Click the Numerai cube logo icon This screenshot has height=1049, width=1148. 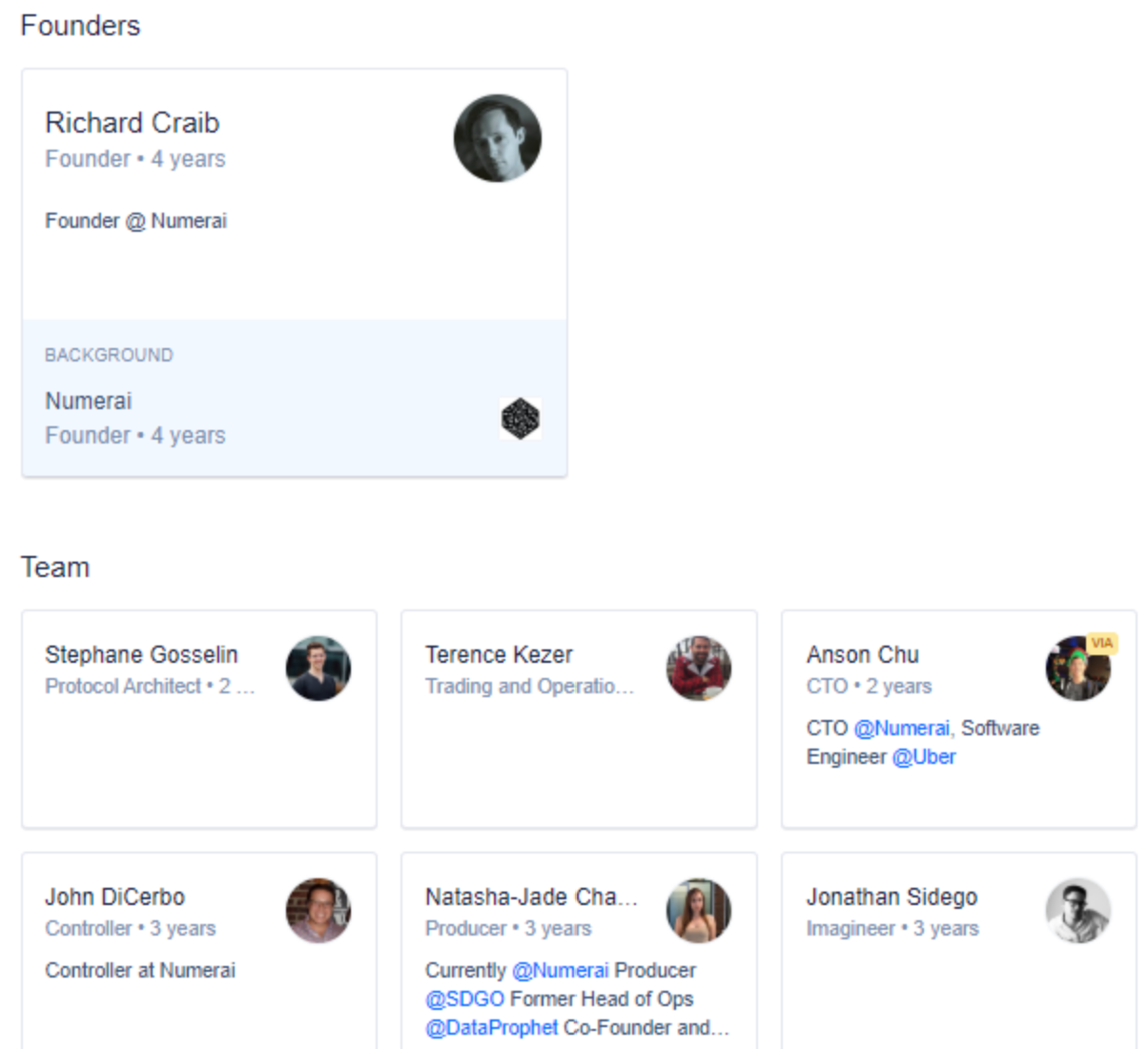(x=521, y=419)
